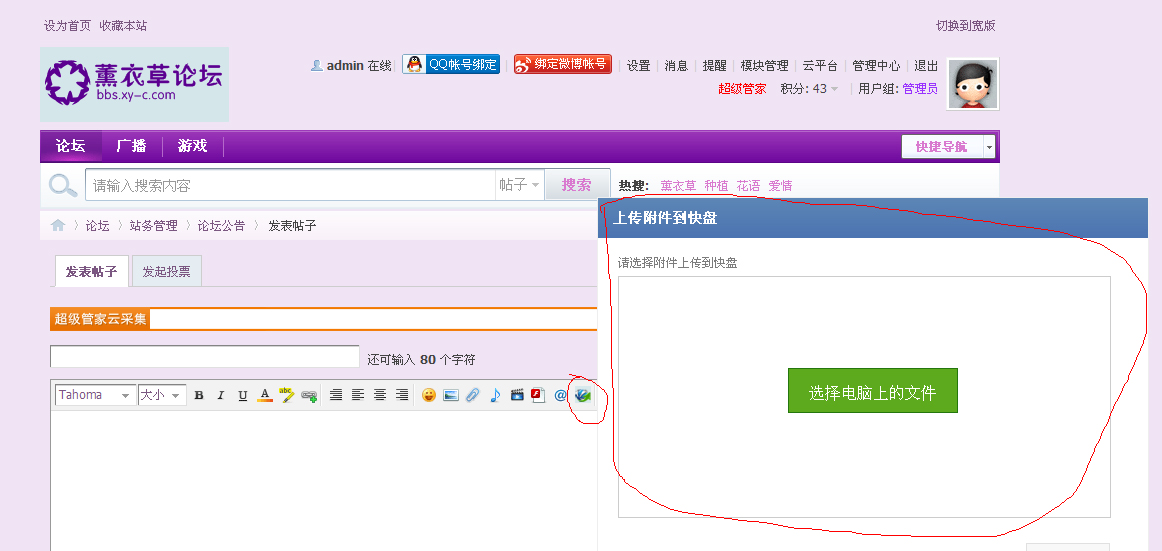Click the magnifier search icon
Image resolution: width=1162 pixels, height=551 pixels.
click(64, 185)
